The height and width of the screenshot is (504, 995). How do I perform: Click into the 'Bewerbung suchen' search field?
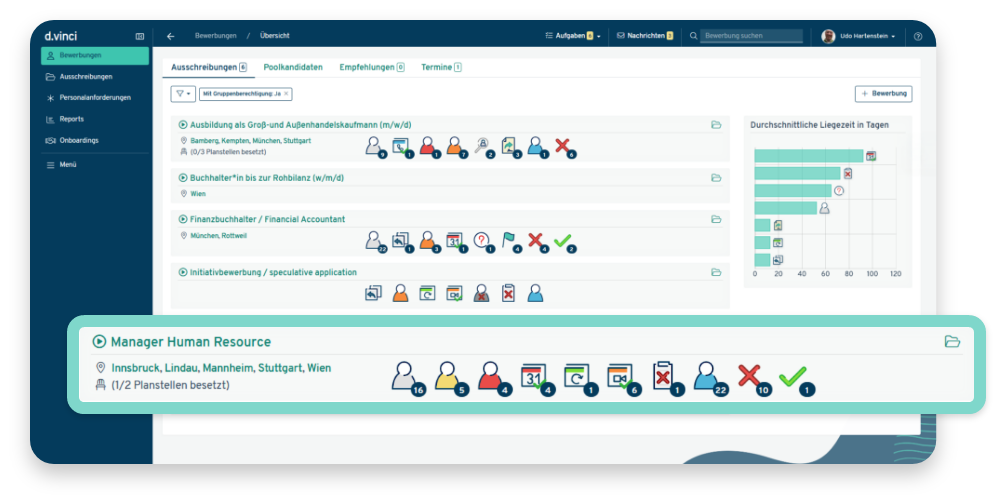pyautogui.click(x=752, y=36)
